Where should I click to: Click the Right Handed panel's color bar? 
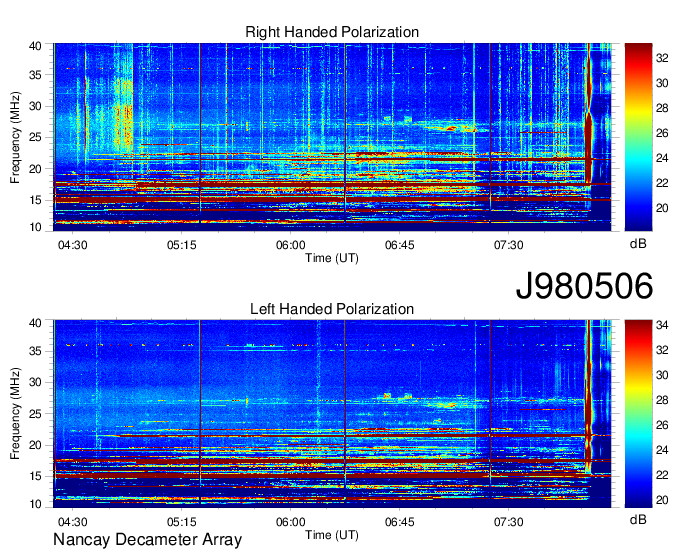coord(638,137)
